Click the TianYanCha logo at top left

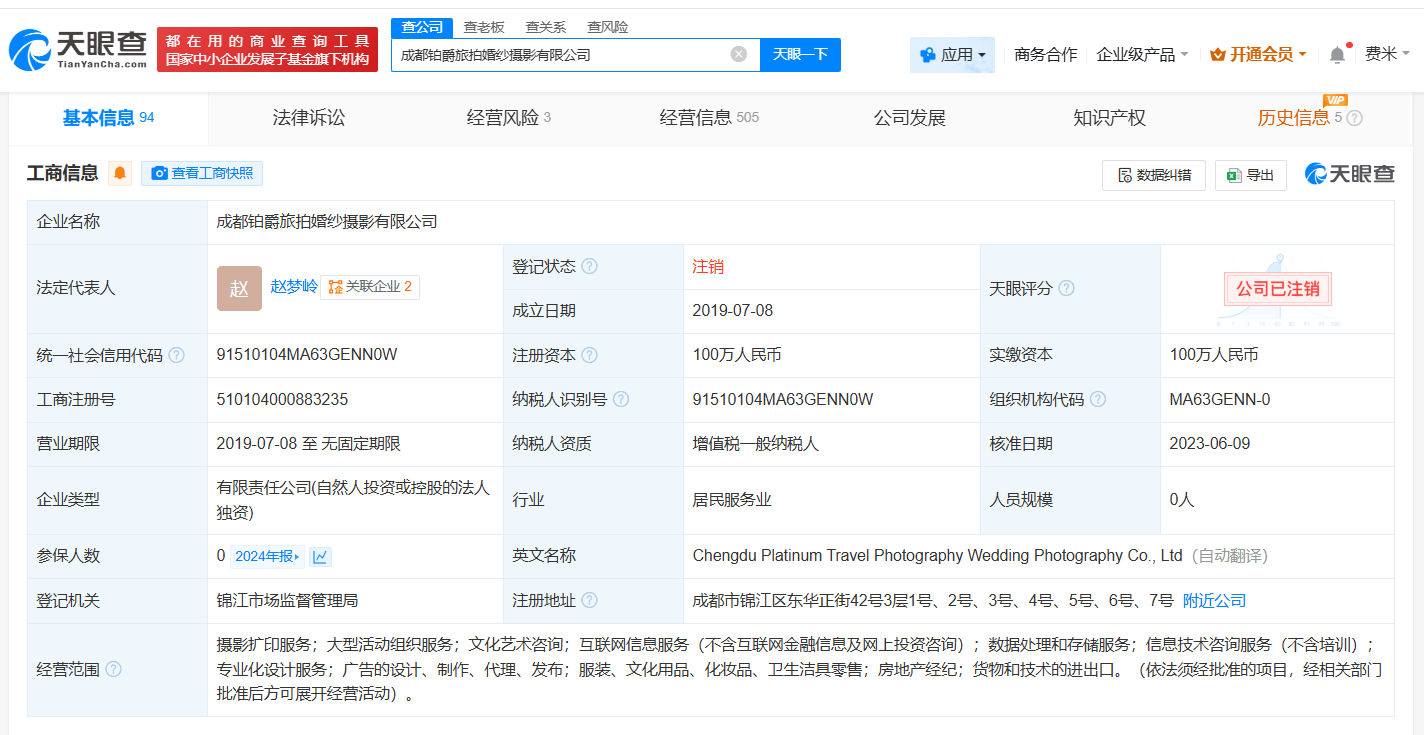[78, 48]
